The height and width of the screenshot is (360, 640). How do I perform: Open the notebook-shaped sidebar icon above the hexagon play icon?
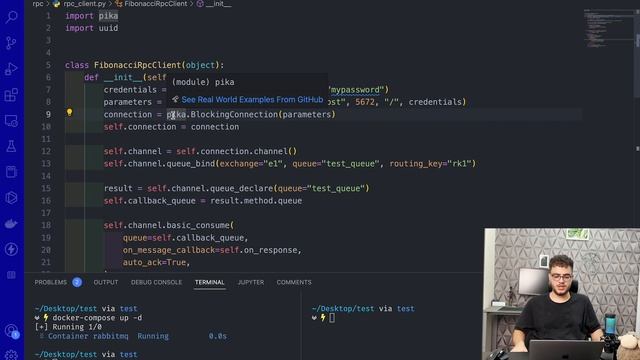point(11,172)
